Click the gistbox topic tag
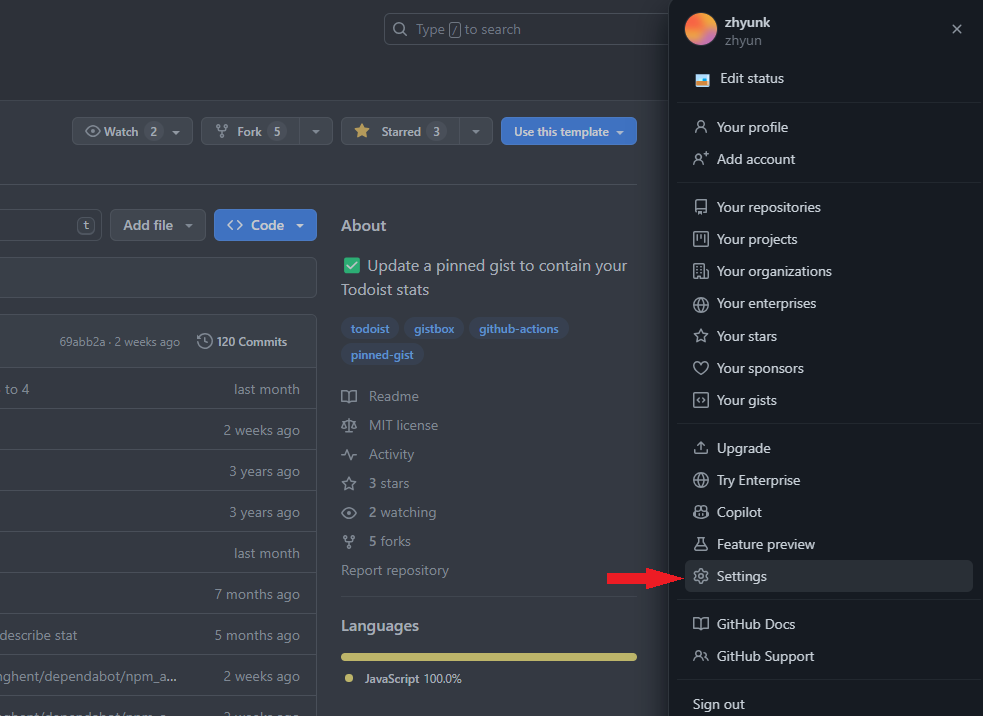 click(434, 329)
